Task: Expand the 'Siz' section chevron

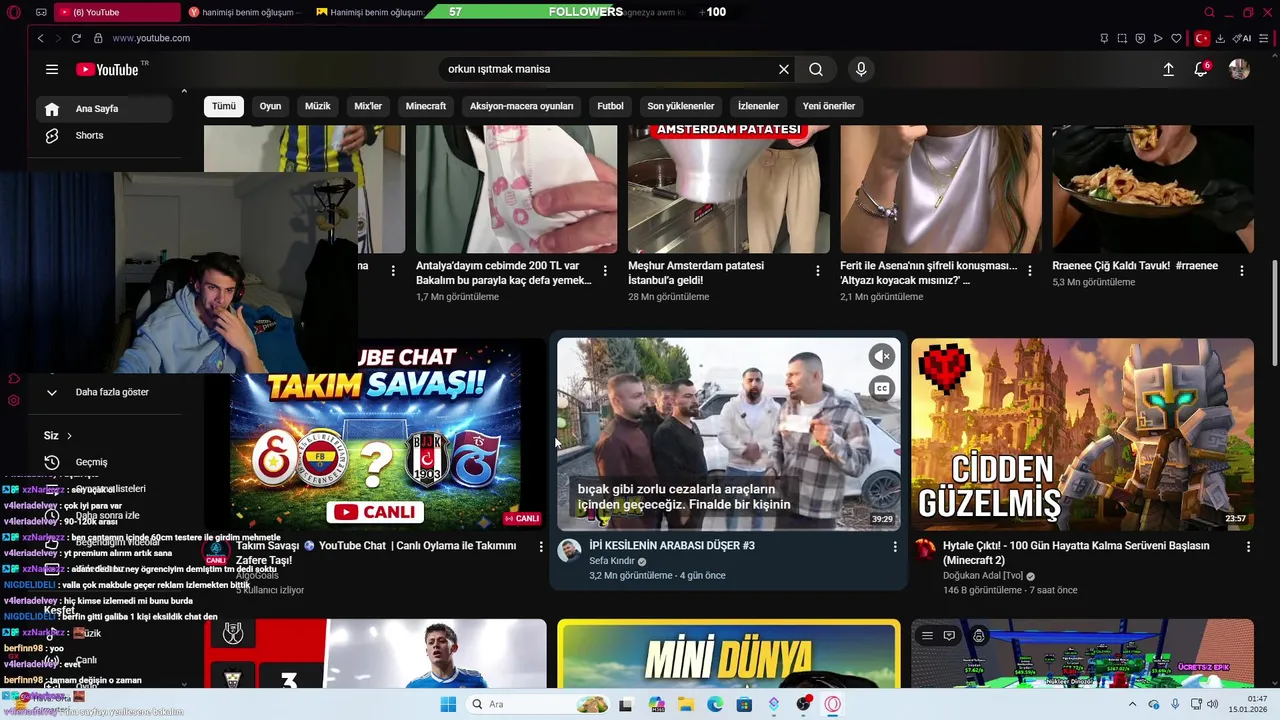Action: [x=69, y=436]
